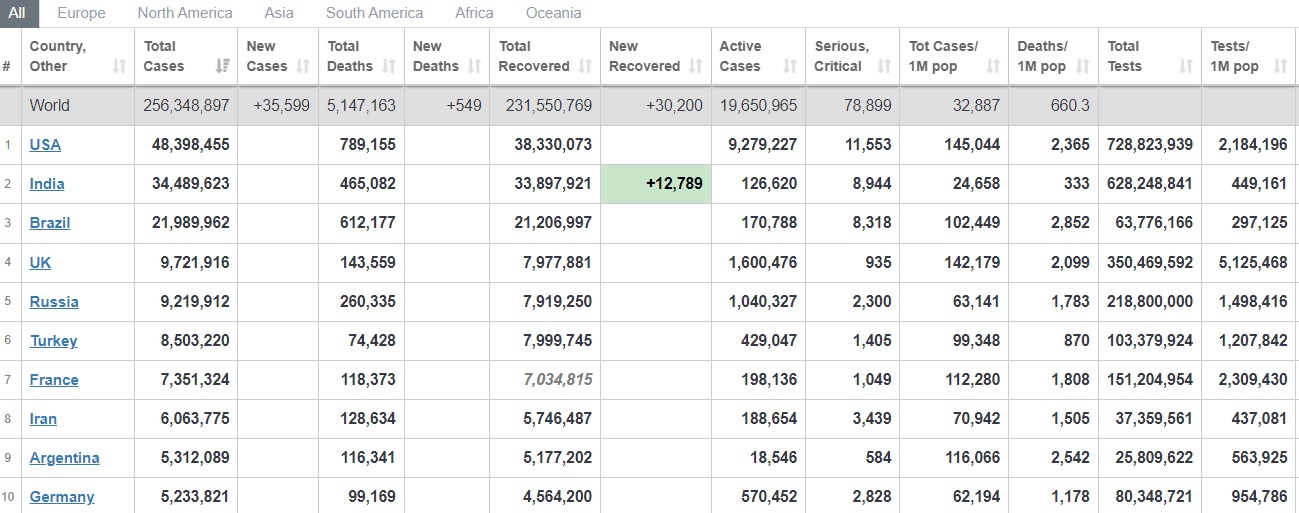Click sort arrows for New Deaths
The image size is (1299, 513).
point(476,67)
